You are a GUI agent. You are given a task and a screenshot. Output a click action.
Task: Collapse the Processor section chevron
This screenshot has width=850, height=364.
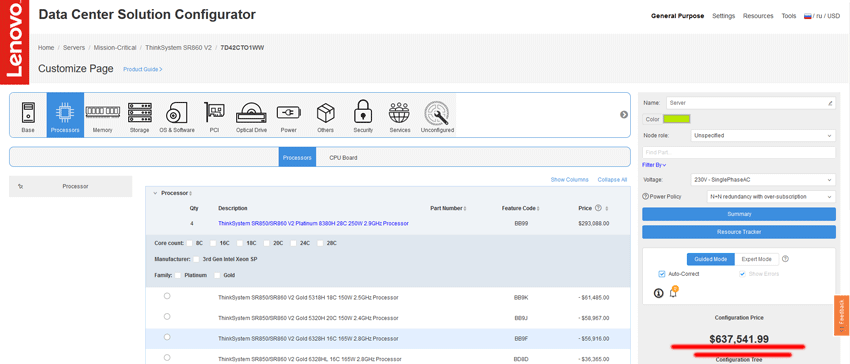click(x=155, y=193)
